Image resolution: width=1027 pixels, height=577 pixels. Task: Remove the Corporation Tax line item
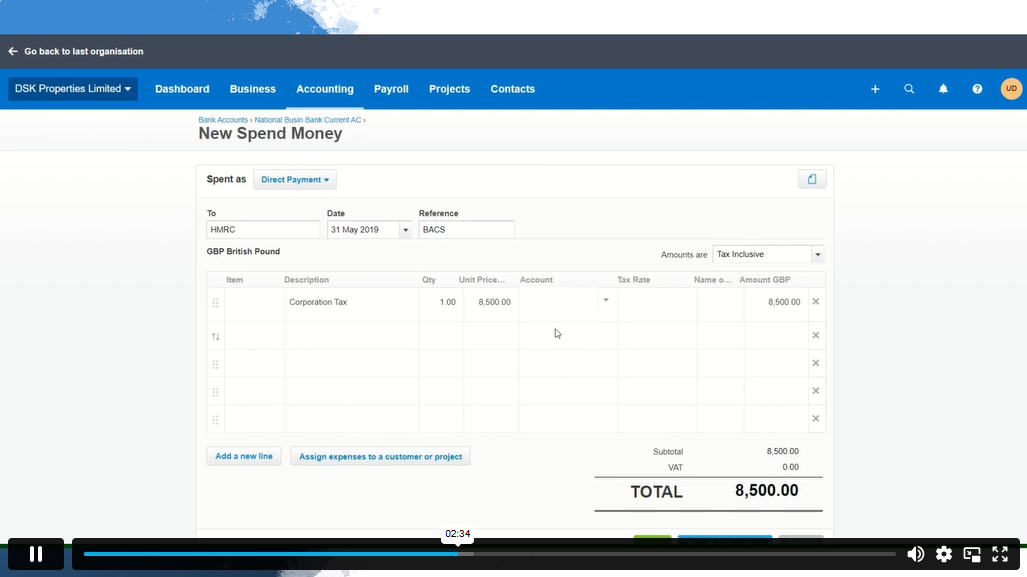(815, 302)
